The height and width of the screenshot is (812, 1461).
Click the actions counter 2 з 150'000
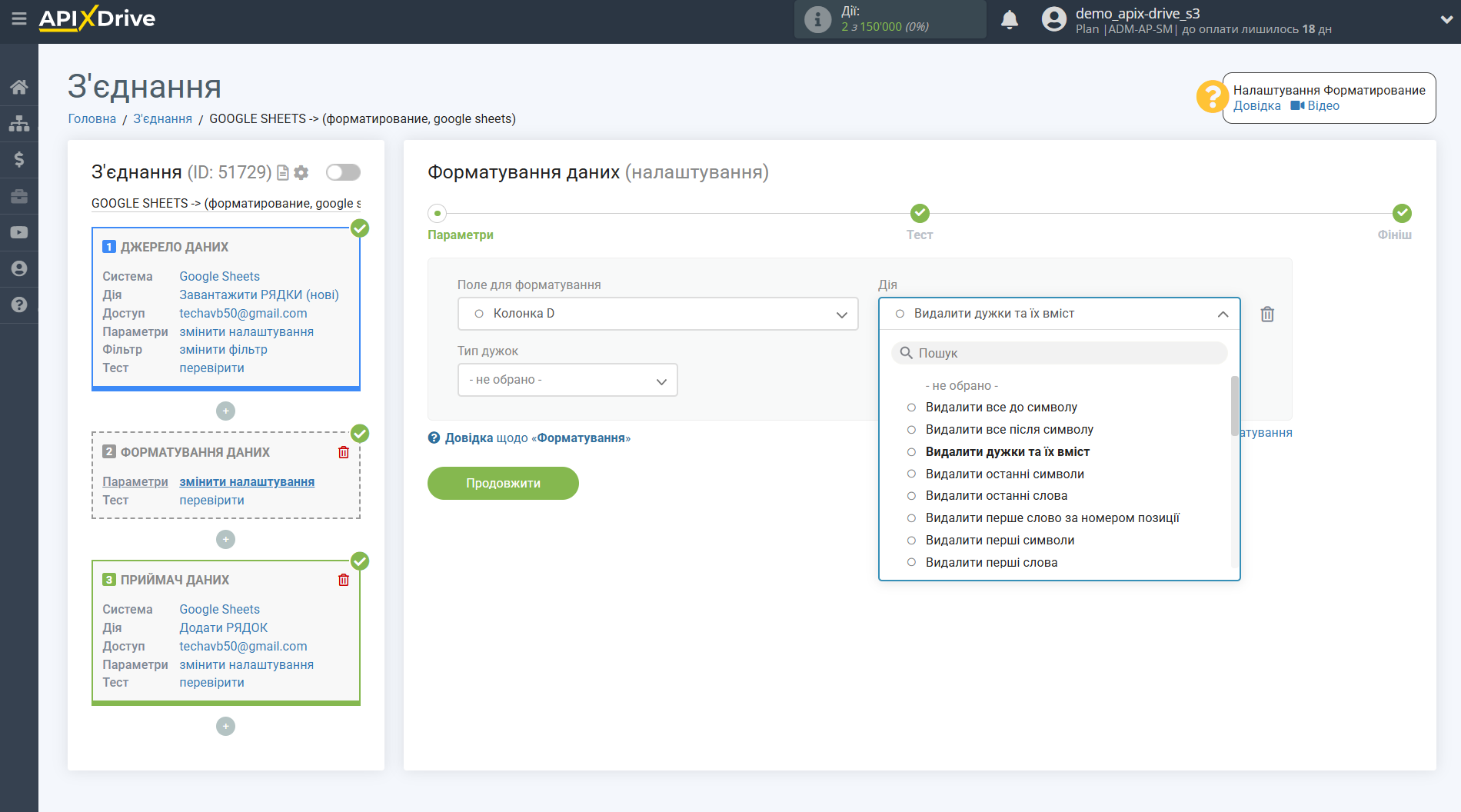tap(884, 27)
